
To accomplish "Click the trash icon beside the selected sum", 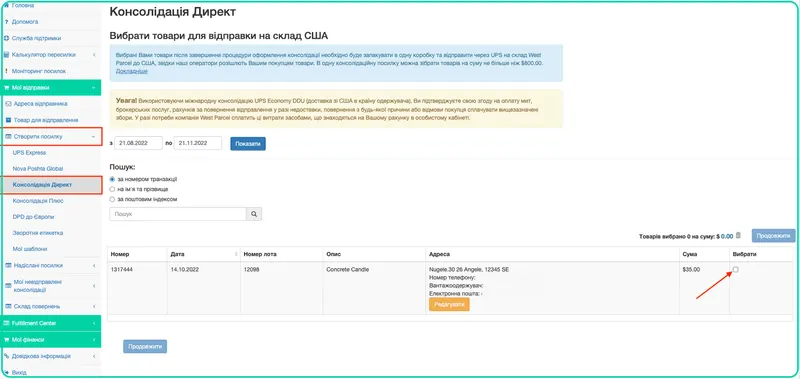I will tap(738, 236).
